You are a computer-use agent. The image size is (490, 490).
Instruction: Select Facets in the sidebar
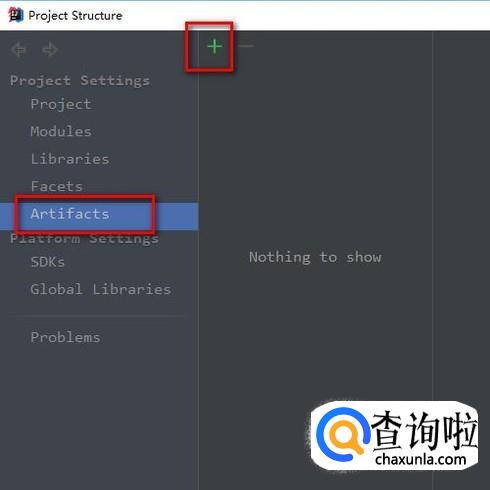57,186
